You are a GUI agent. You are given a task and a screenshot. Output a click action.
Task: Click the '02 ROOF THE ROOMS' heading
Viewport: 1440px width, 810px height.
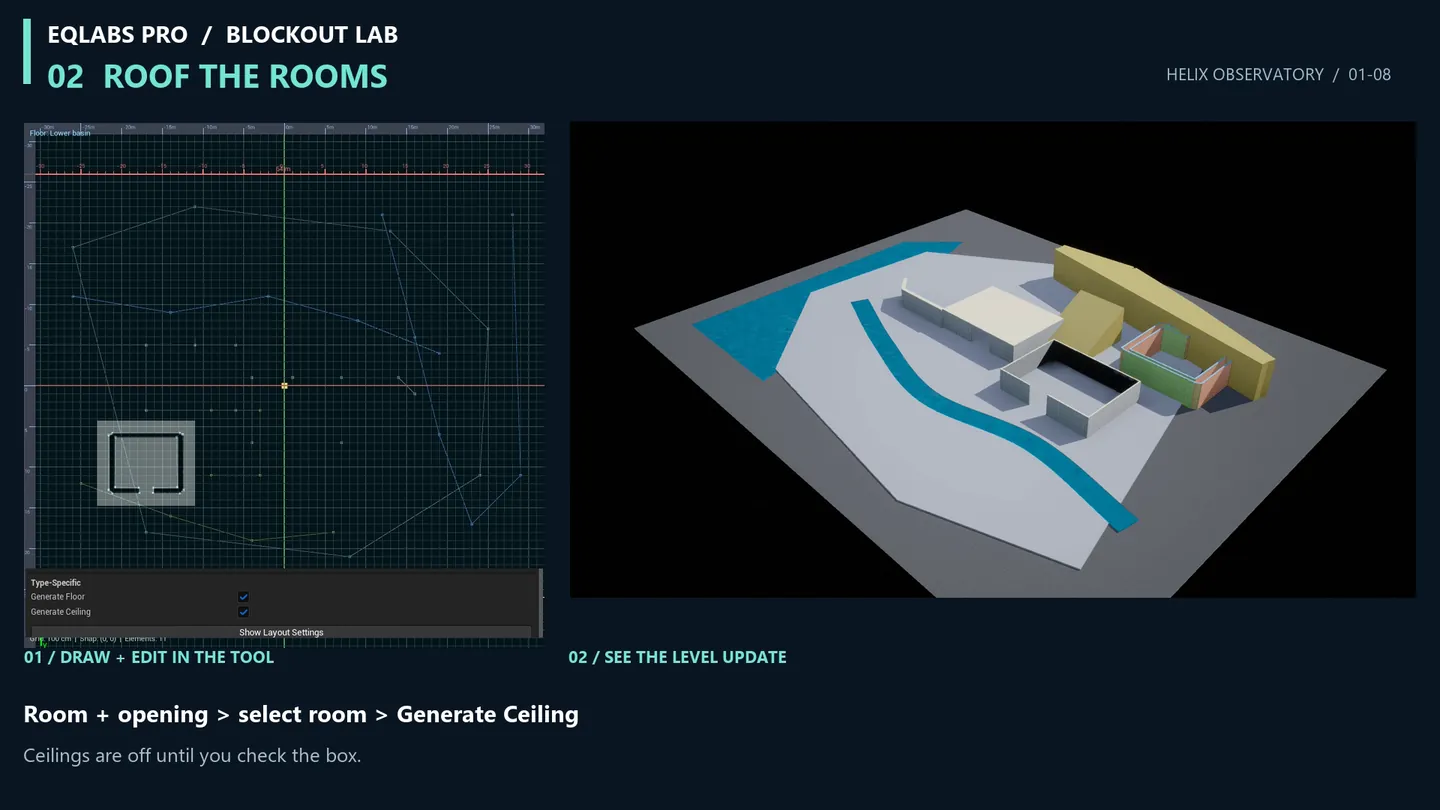(217, 76)
